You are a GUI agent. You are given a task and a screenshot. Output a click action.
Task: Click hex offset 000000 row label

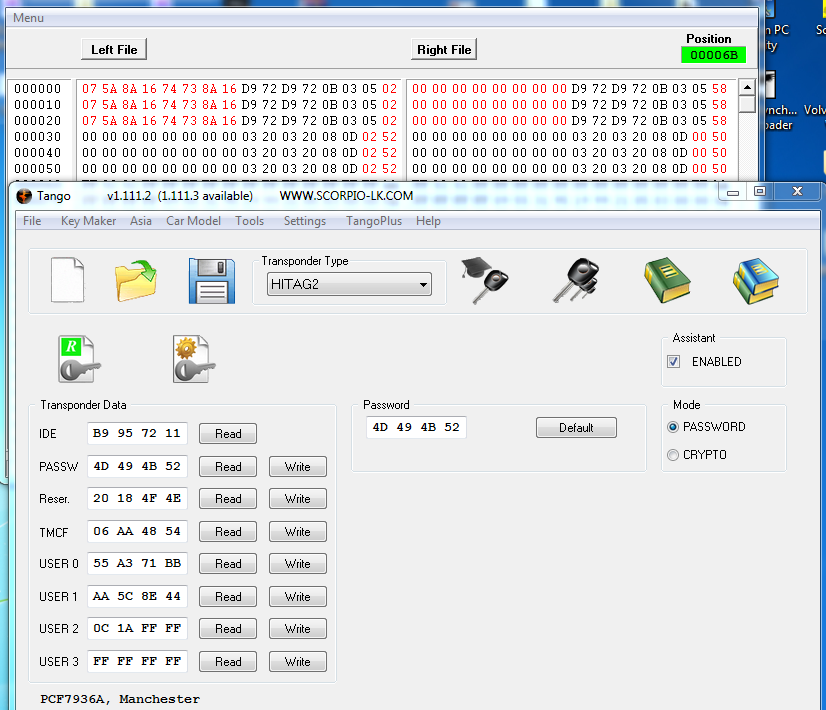38,88
